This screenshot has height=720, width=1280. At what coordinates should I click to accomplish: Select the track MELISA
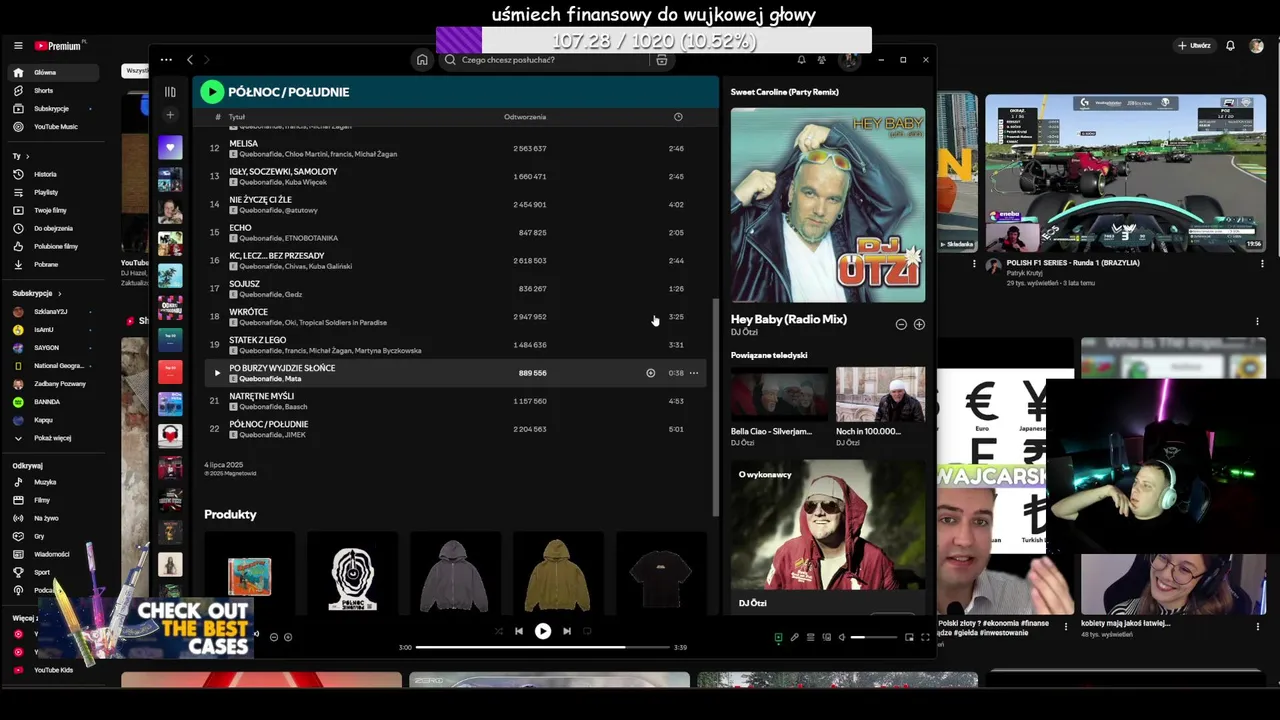pos(244,144)
